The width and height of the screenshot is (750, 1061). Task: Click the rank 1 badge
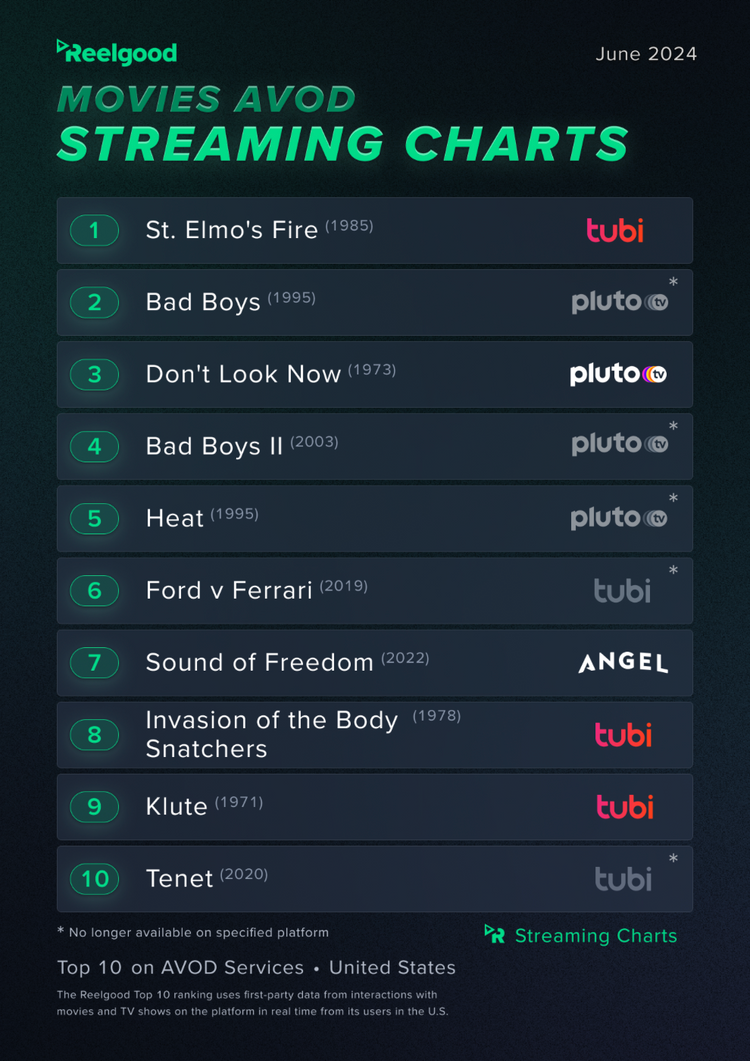tap(94, 231)
